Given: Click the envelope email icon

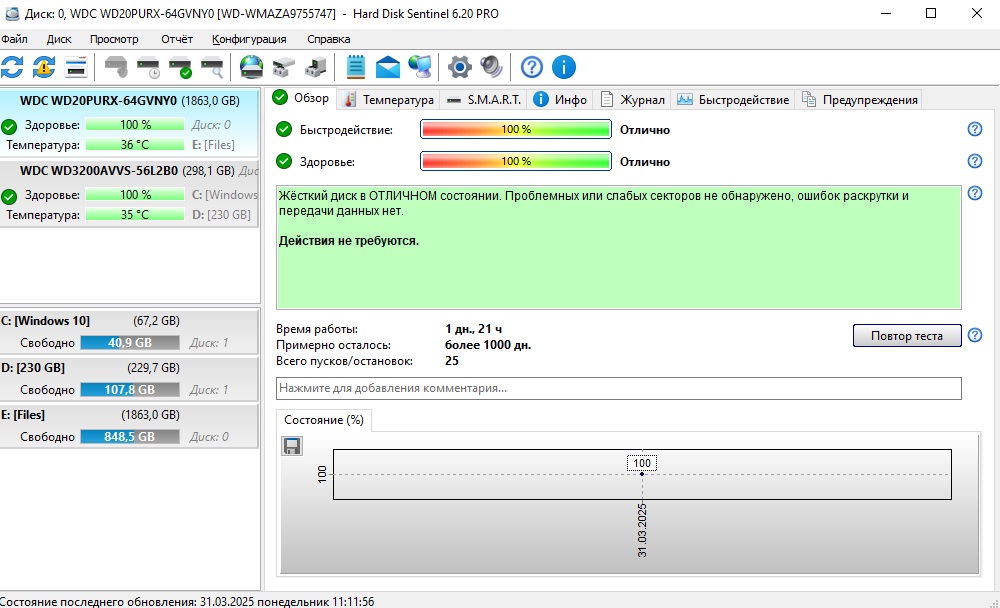Looking at the screenshot, I should pyautogui.click(x=388, y=67).
